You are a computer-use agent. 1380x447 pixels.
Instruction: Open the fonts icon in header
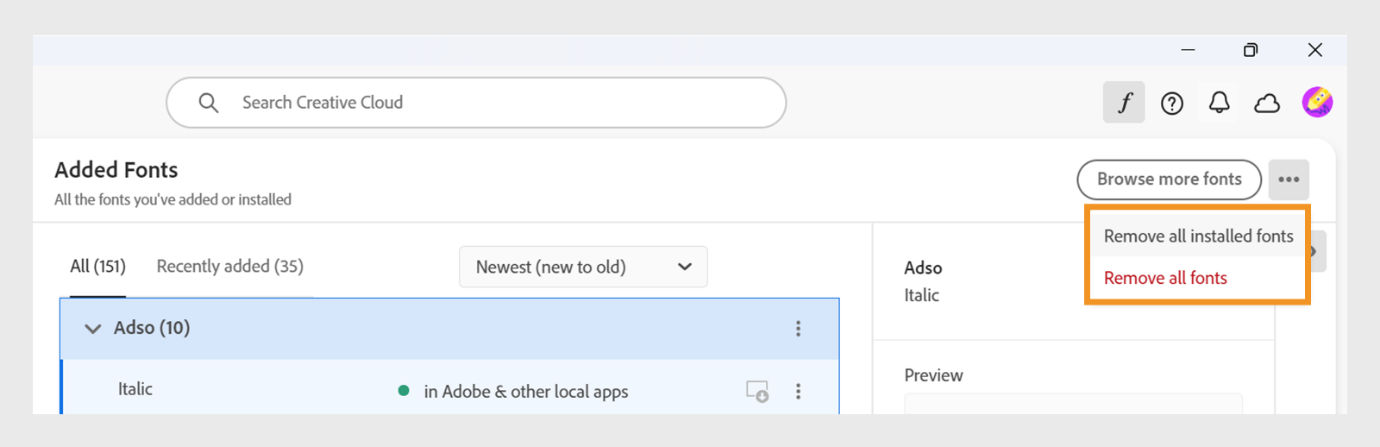(1124, 103)
